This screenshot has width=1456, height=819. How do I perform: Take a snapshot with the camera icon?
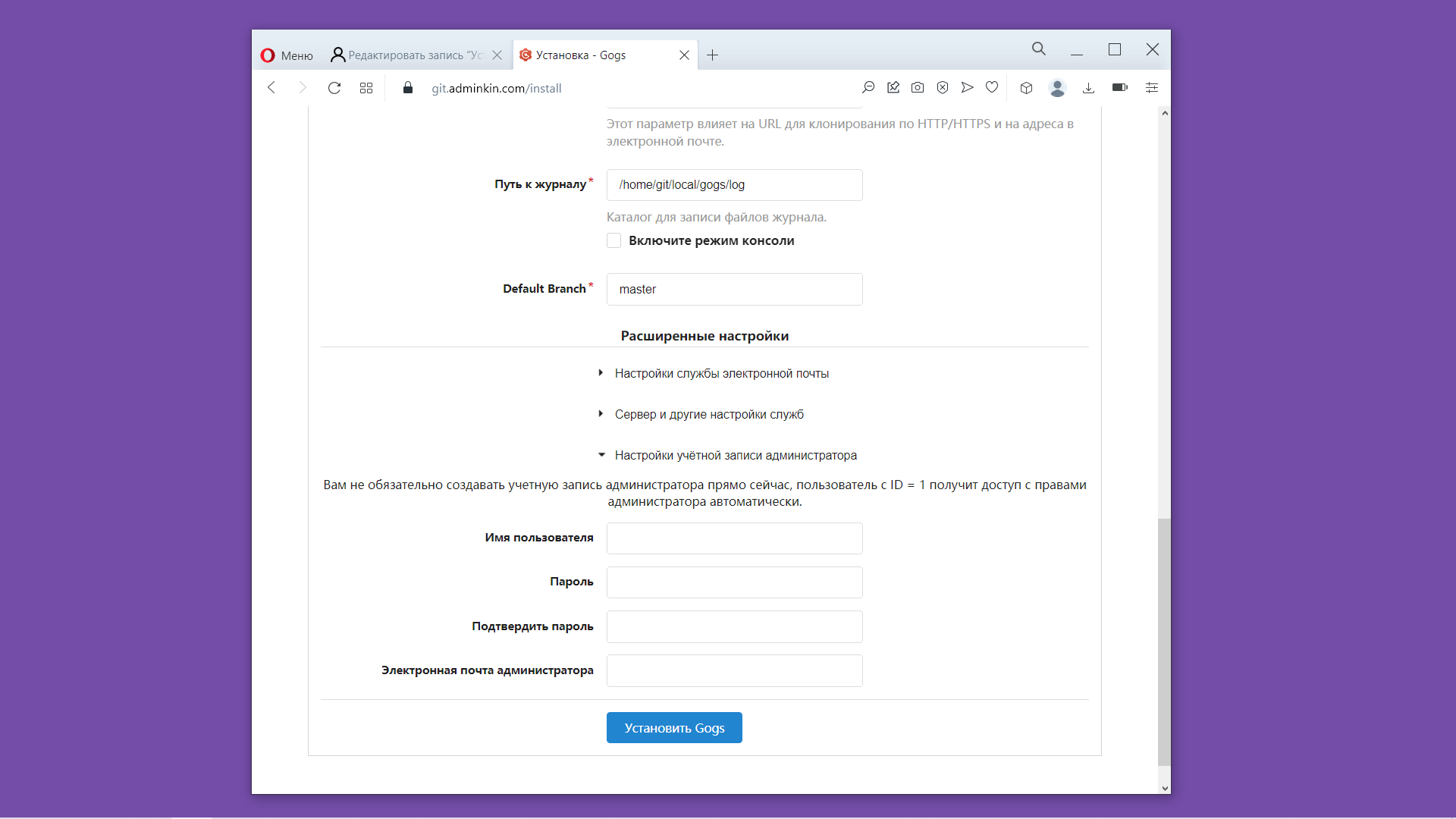tap(918, 88)
